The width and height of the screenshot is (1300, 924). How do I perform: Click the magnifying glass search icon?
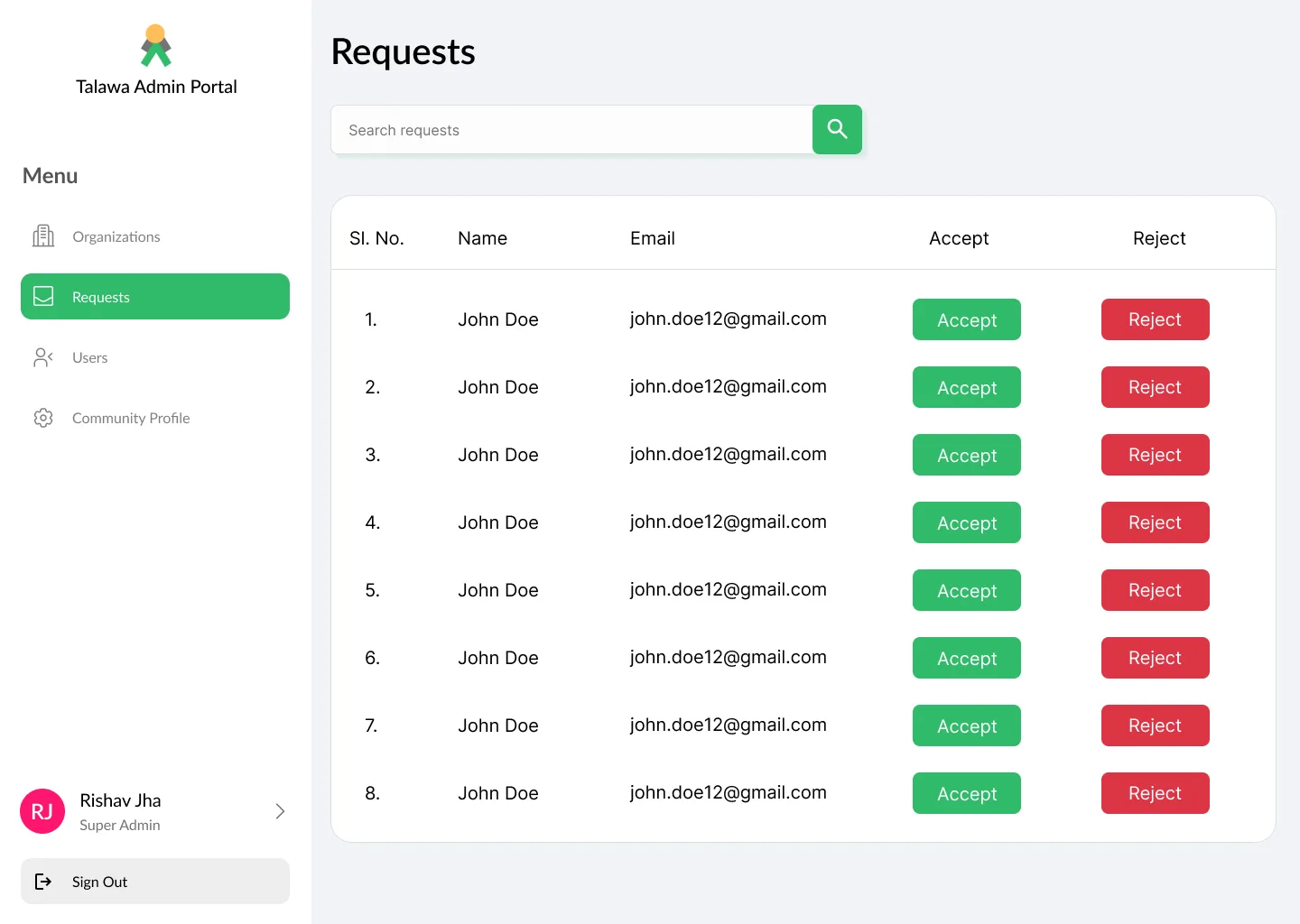pyautogui.click(x=837, y=129)
